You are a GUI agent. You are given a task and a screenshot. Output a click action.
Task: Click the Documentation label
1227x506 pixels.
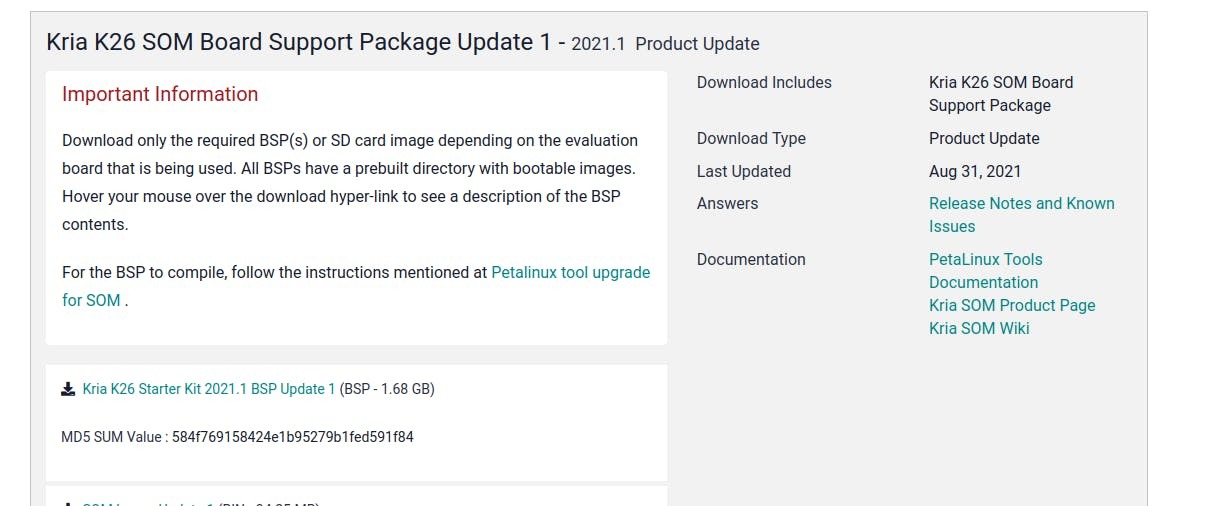point(751,259)
